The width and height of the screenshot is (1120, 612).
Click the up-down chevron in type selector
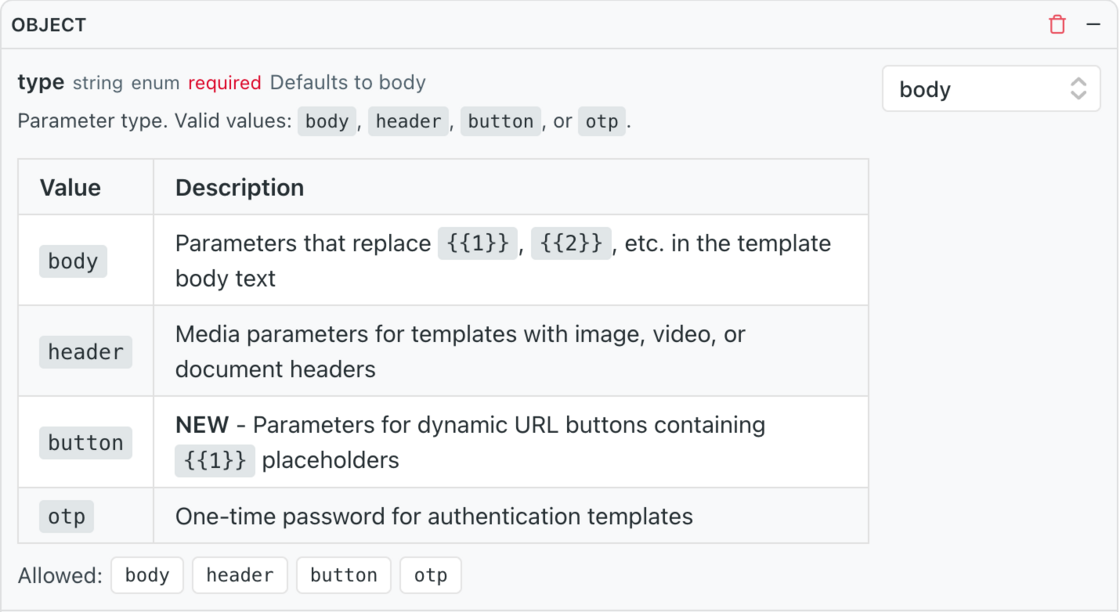tap(1078, 89)
